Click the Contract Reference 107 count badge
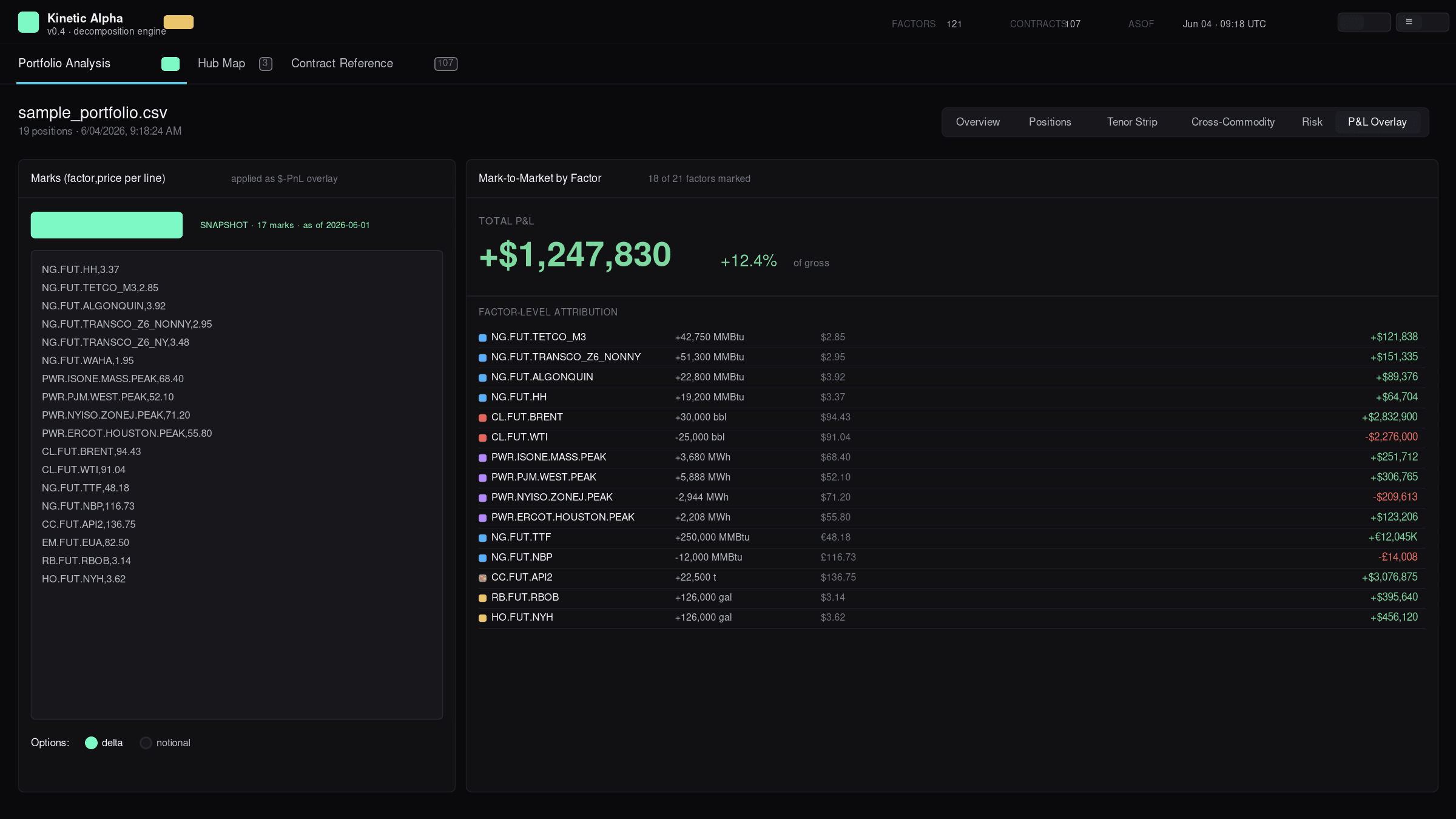Image resolution: width=1456 pixels, height=819 pixels. (x=446, y=64)
